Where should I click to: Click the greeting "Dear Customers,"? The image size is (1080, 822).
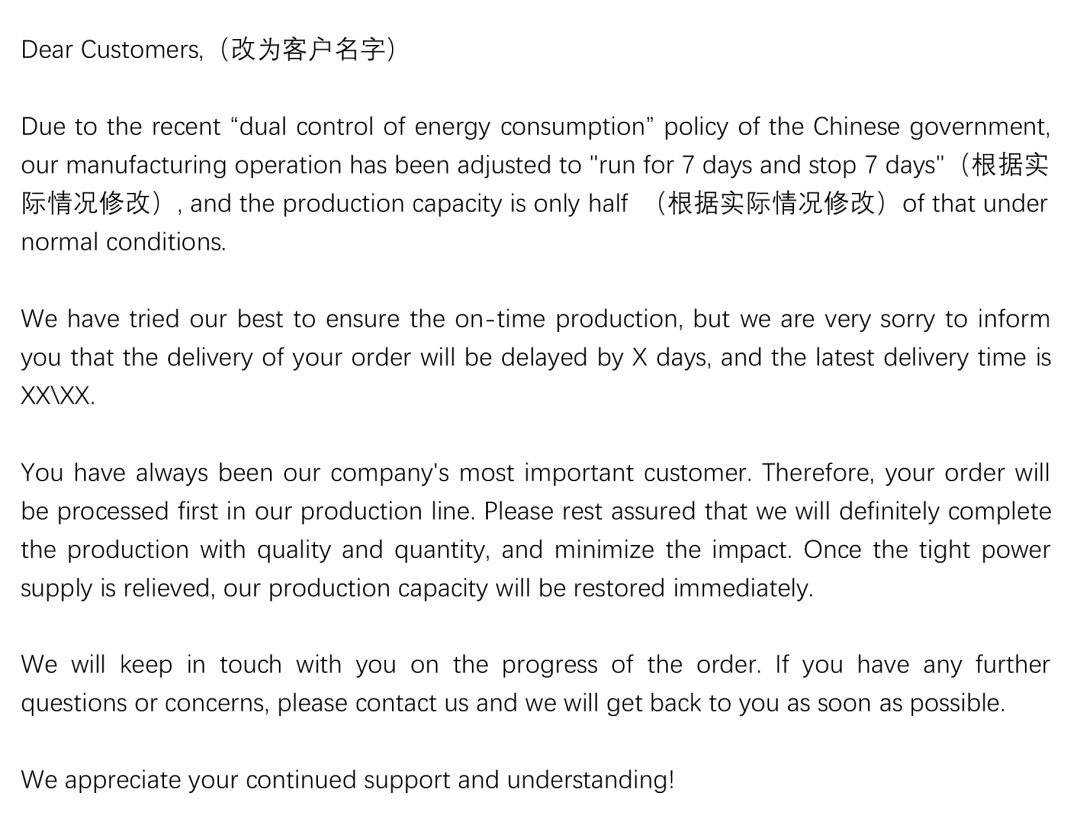(x=112, y=50)
